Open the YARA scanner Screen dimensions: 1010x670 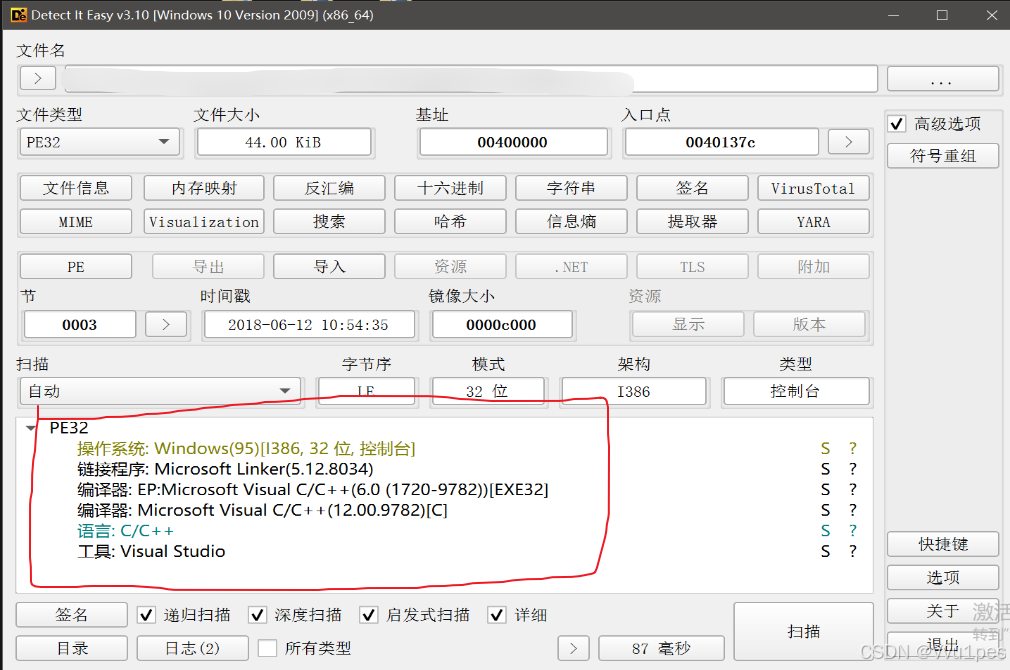click(814, 222)
